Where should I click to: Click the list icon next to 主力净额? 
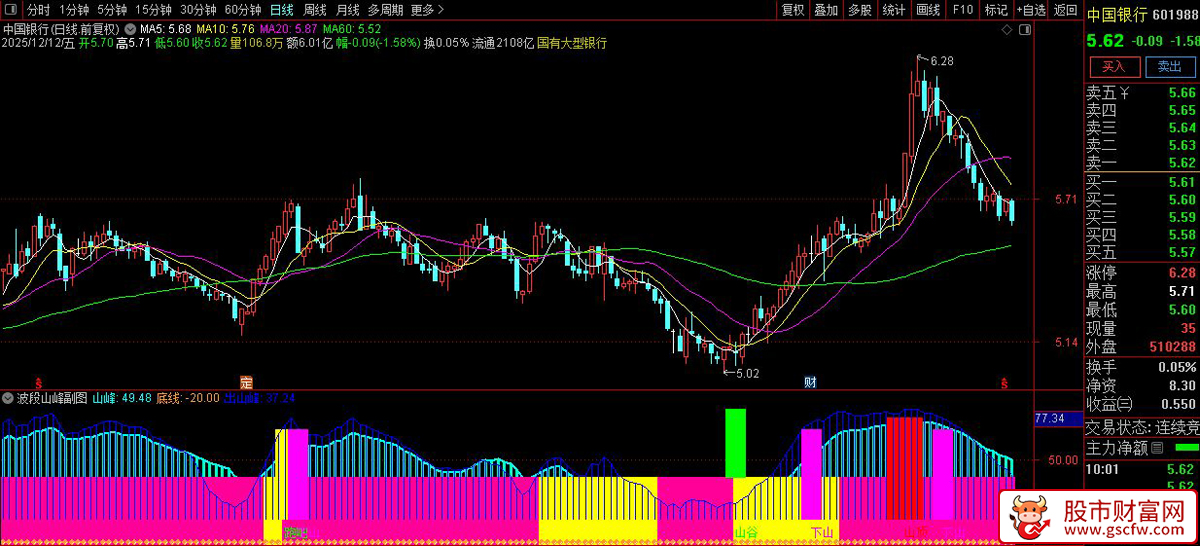(1157, 446)
